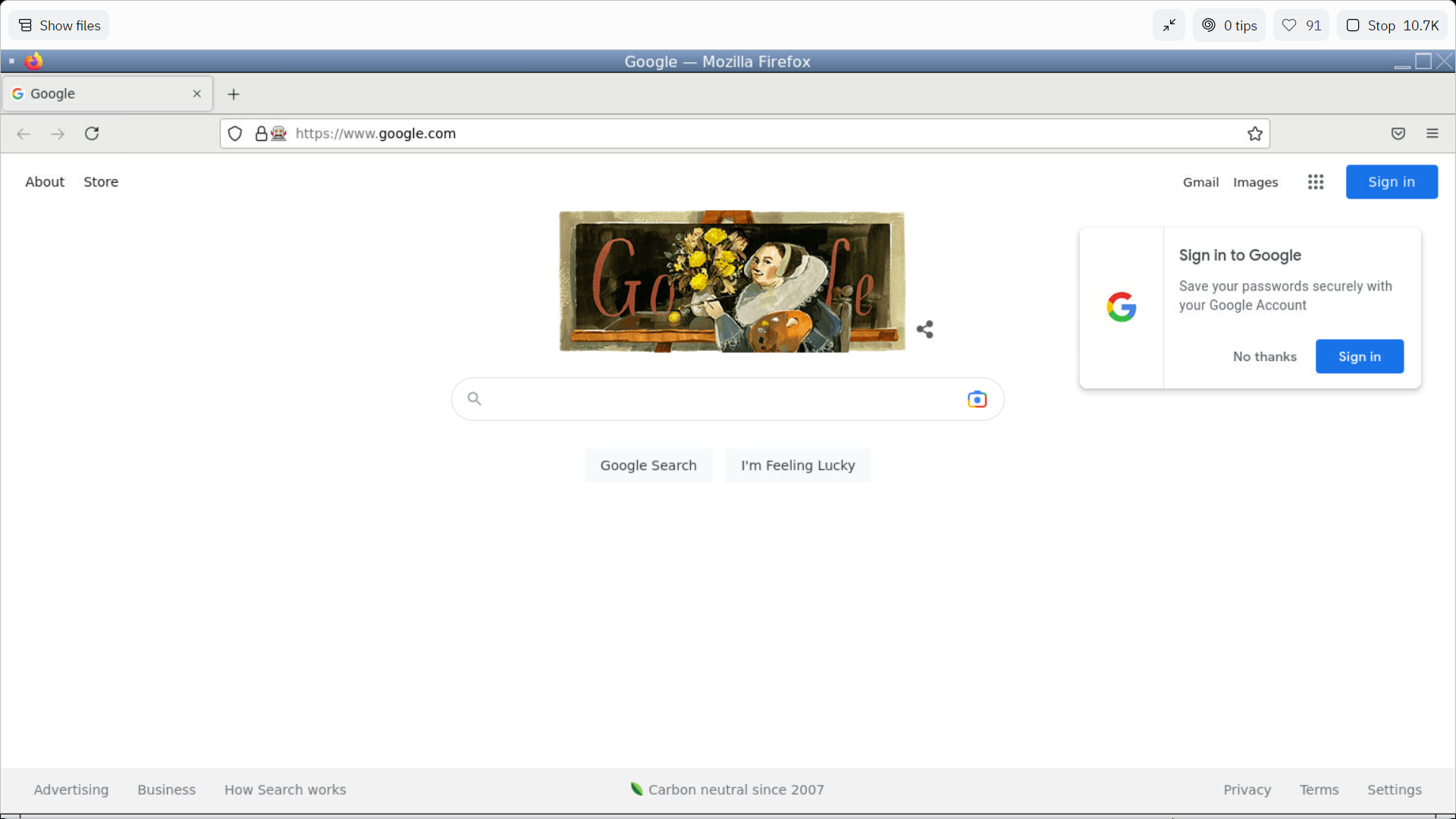Open a new tab with the plus button

click(234, 94)
